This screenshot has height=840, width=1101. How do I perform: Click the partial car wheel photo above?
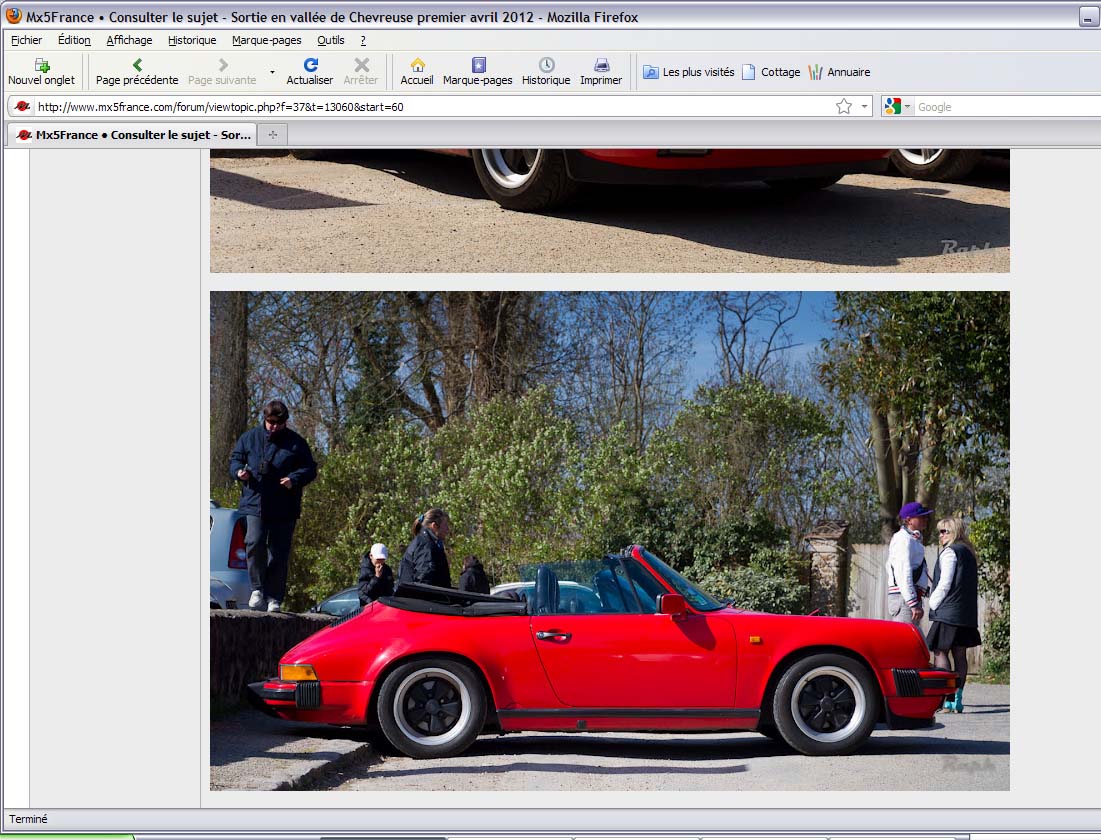(x=609, y=211)
